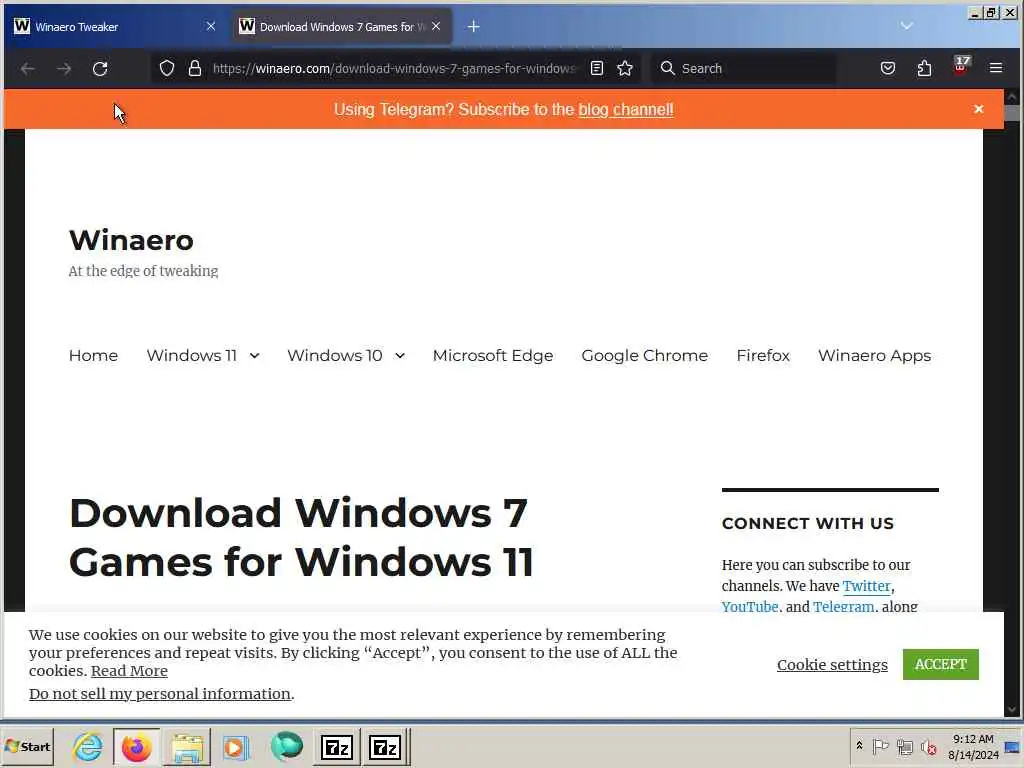Open the Twitter link
The height and width of the screenshot is (768, 1024).
(866, 586)
